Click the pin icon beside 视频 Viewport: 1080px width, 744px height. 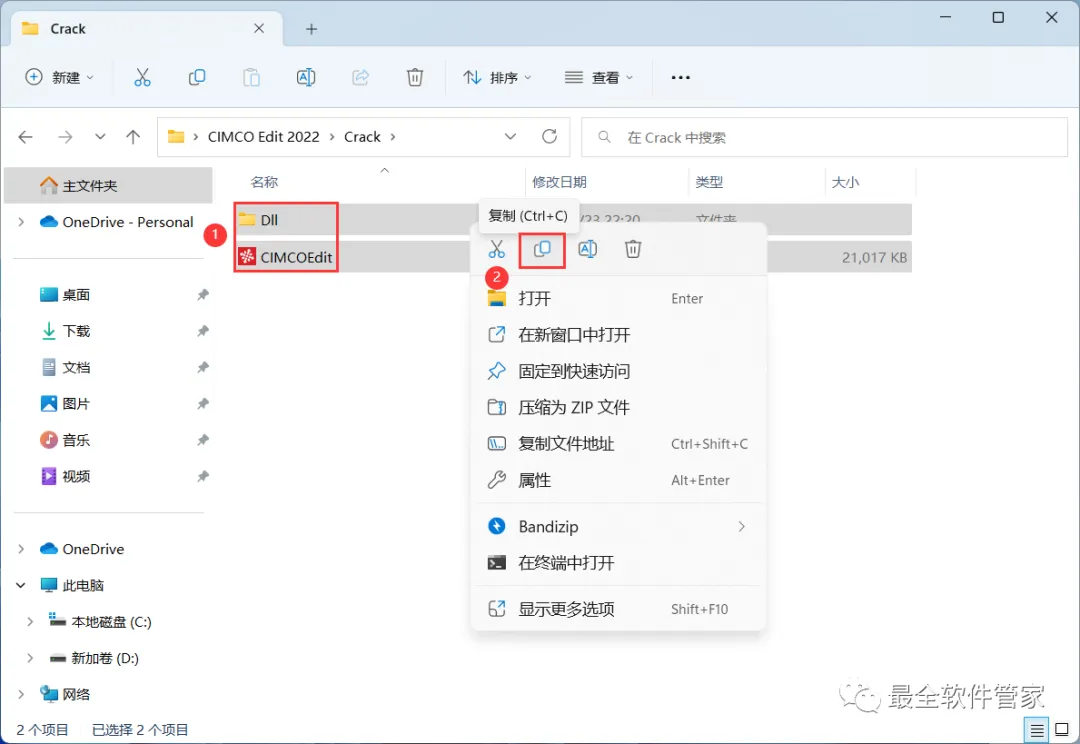point(202,476)
